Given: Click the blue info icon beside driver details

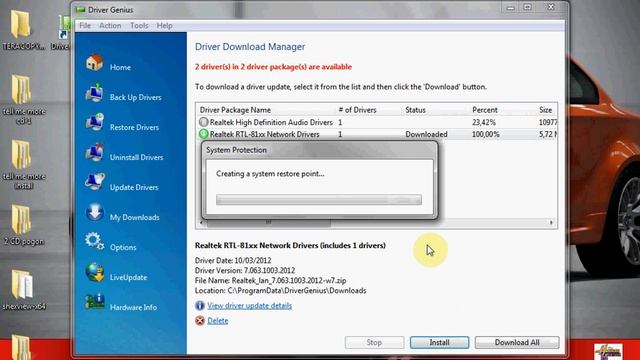Looking at the screenshot, I should [x=200, y=305].
